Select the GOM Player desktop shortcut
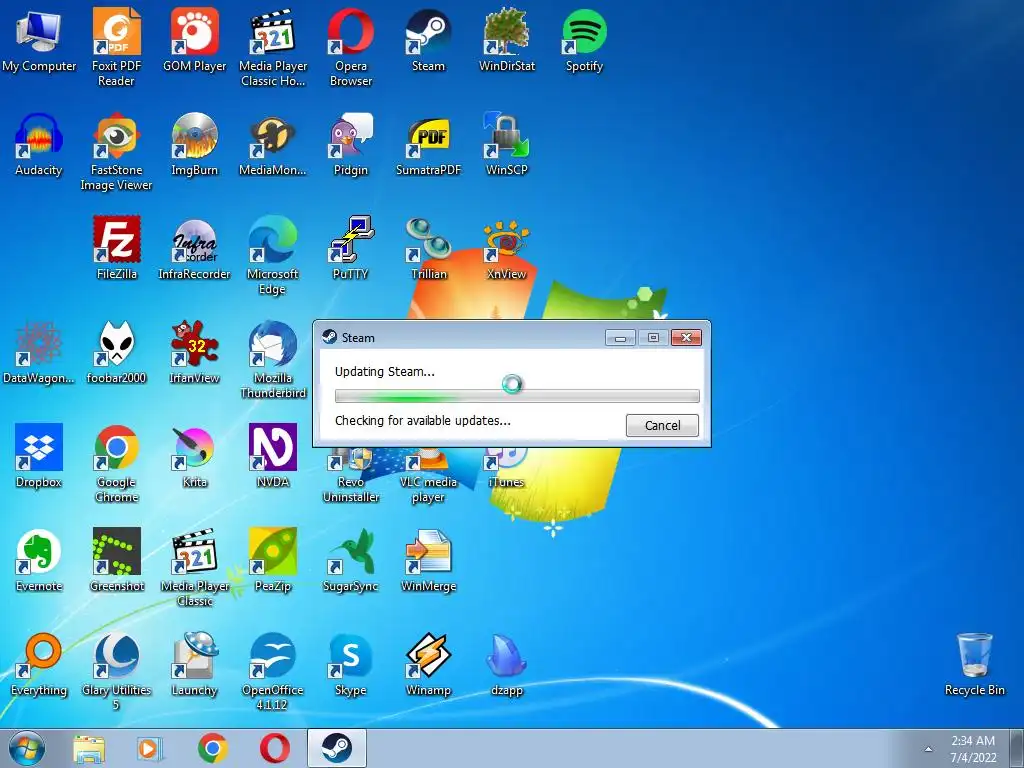1024x768 pixels. coord(195,41)
